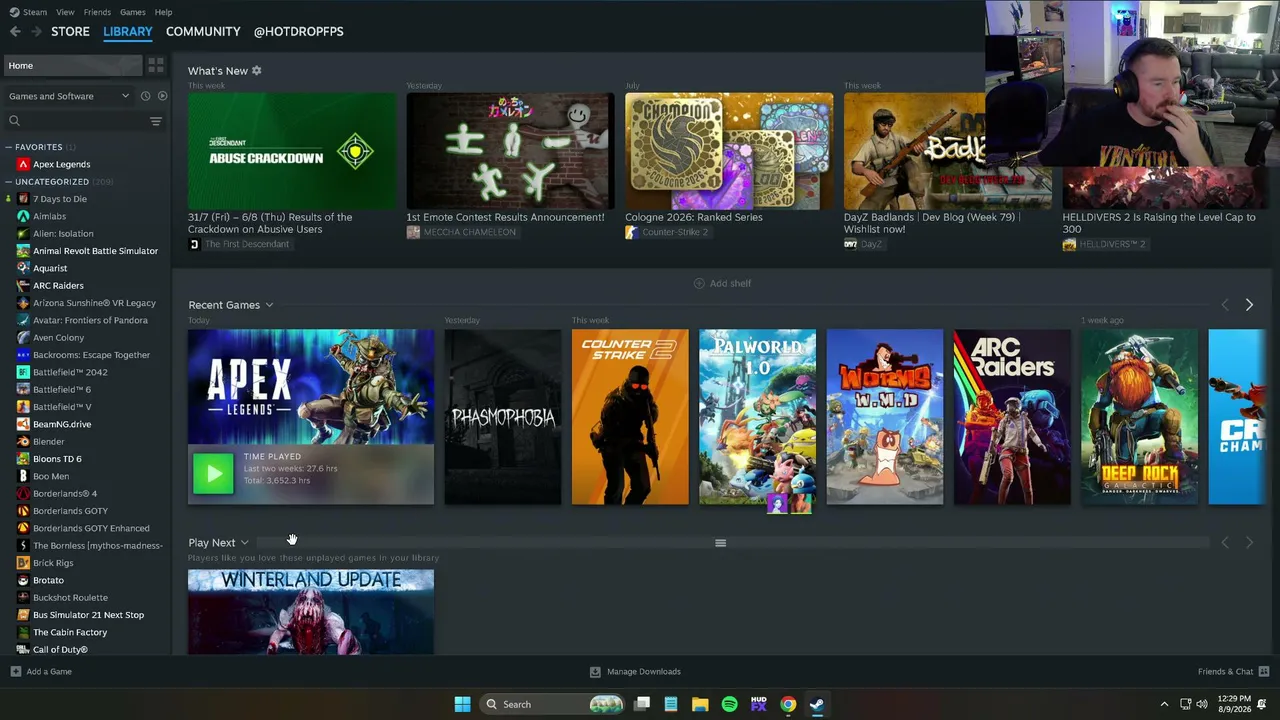Switch library to grid collections view
The height and width of the screenshot is (720, 1280).
click(x=156, y=65)
